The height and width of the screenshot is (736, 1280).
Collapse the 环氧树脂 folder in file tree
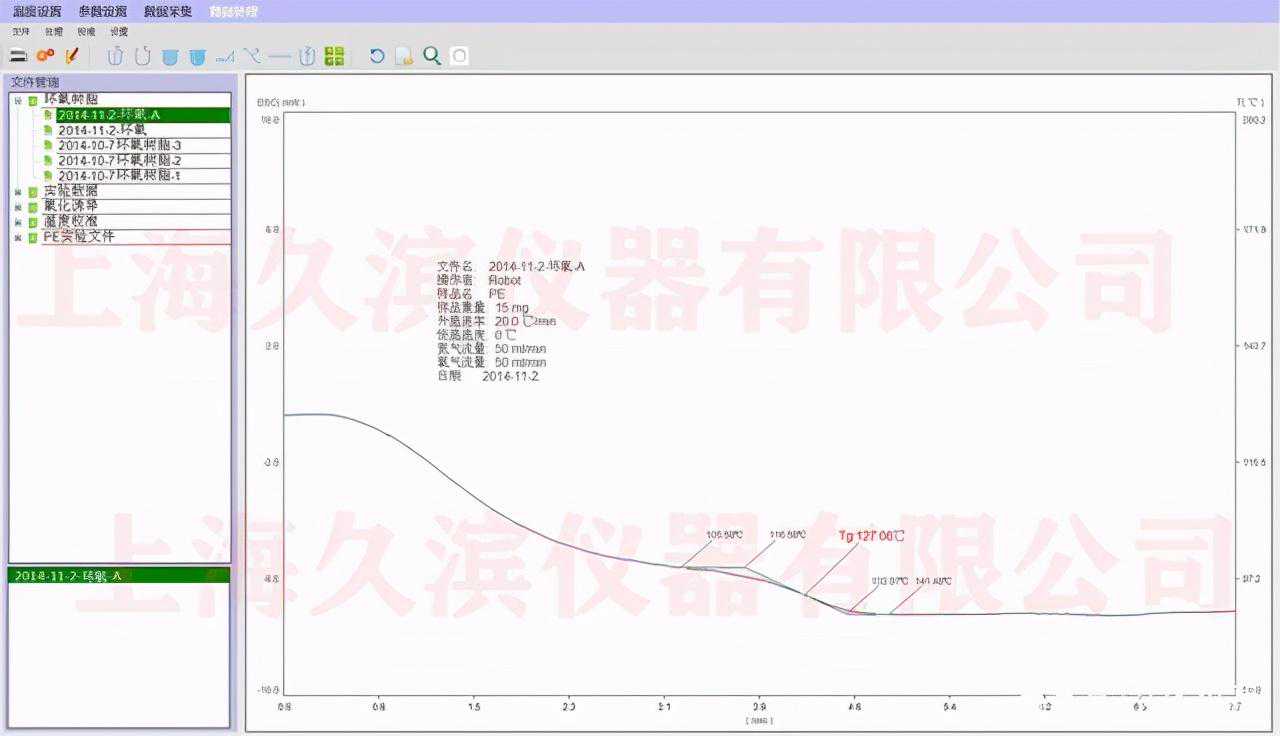tap(17, 101)
